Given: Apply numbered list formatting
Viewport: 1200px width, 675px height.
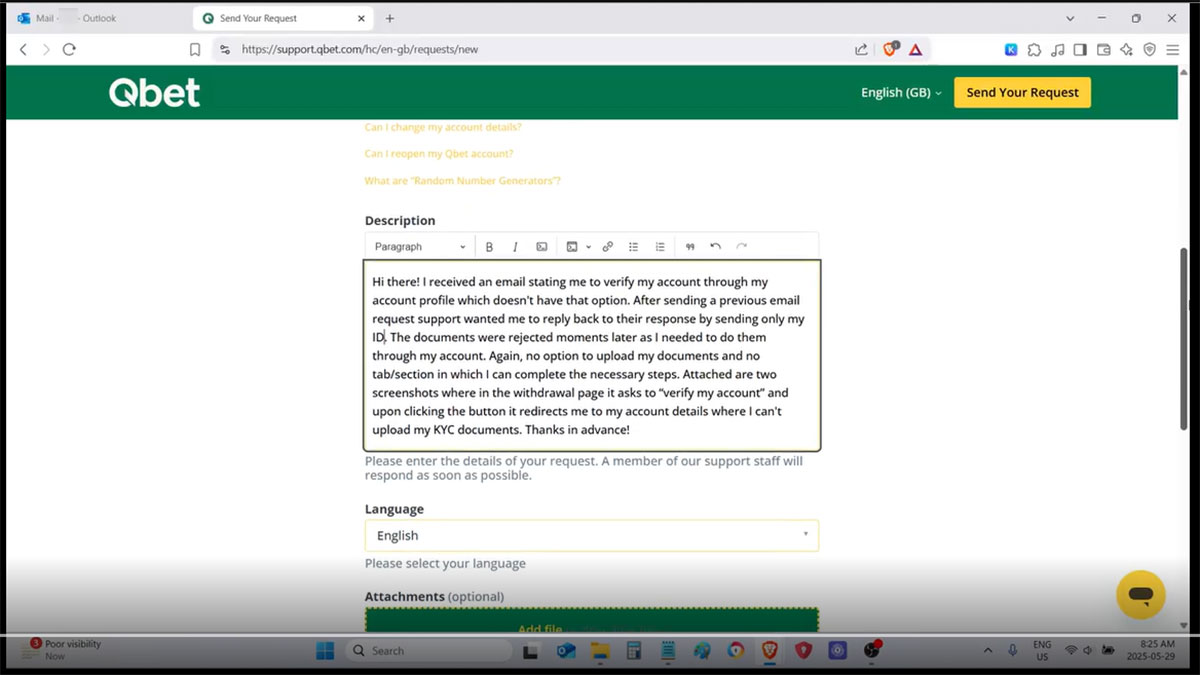Looking at the screenshot, I should 660,247.
